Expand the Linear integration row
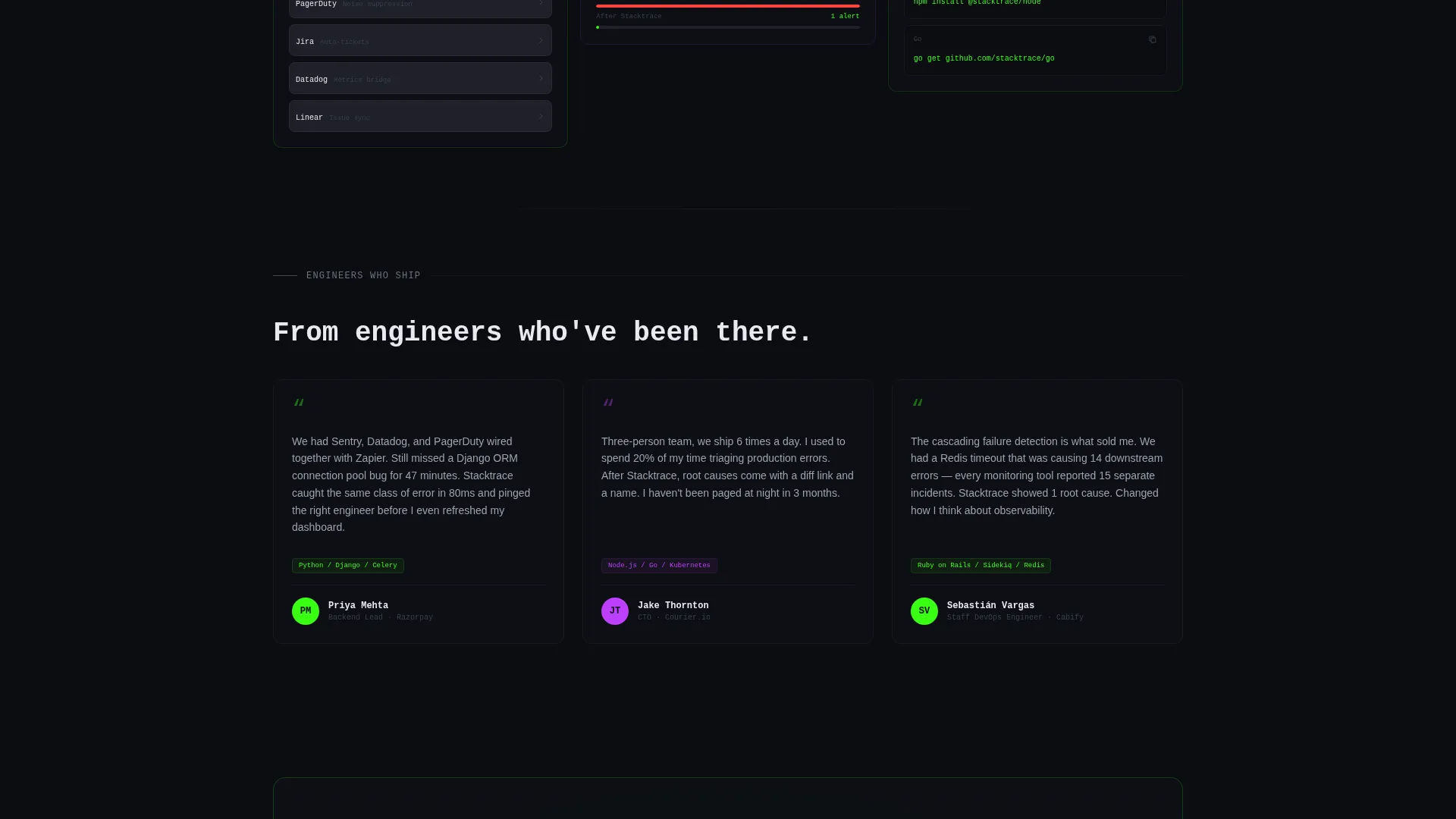 [420, 116]
